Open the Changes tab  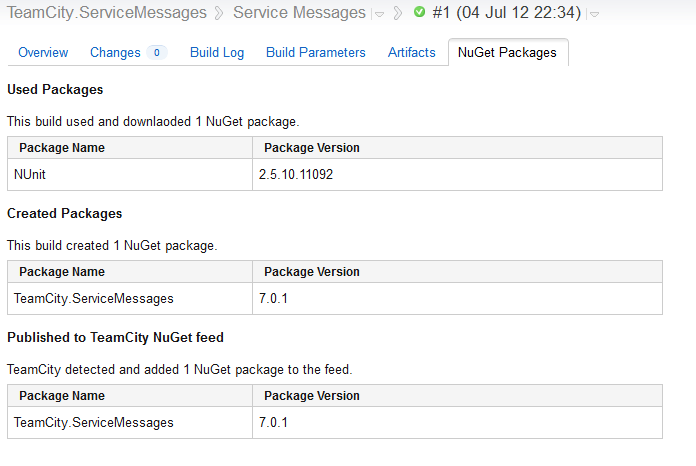[x=116, y=52]
